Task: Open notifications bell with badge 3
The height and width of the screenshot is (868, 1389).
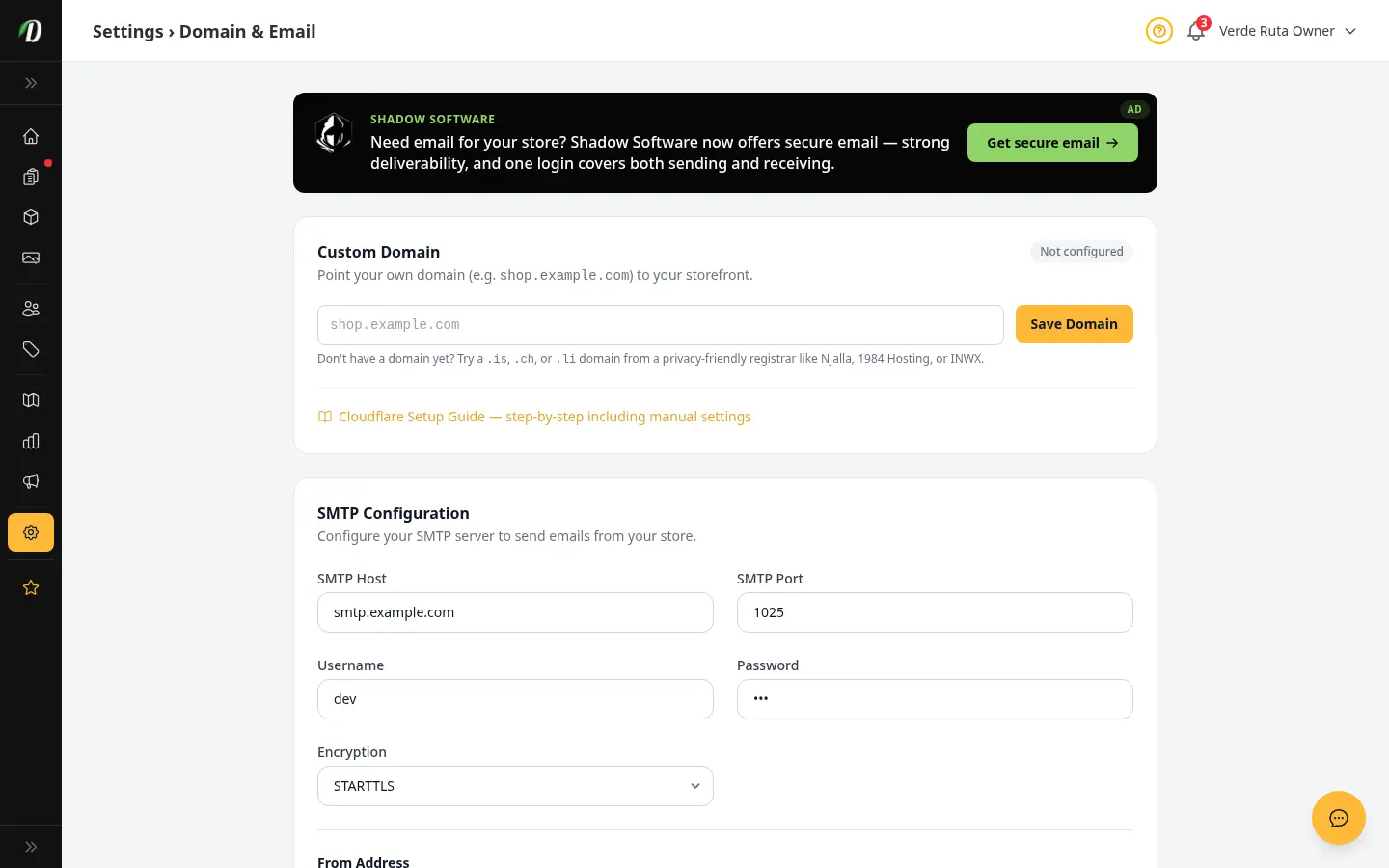Action: [1196, 31]
